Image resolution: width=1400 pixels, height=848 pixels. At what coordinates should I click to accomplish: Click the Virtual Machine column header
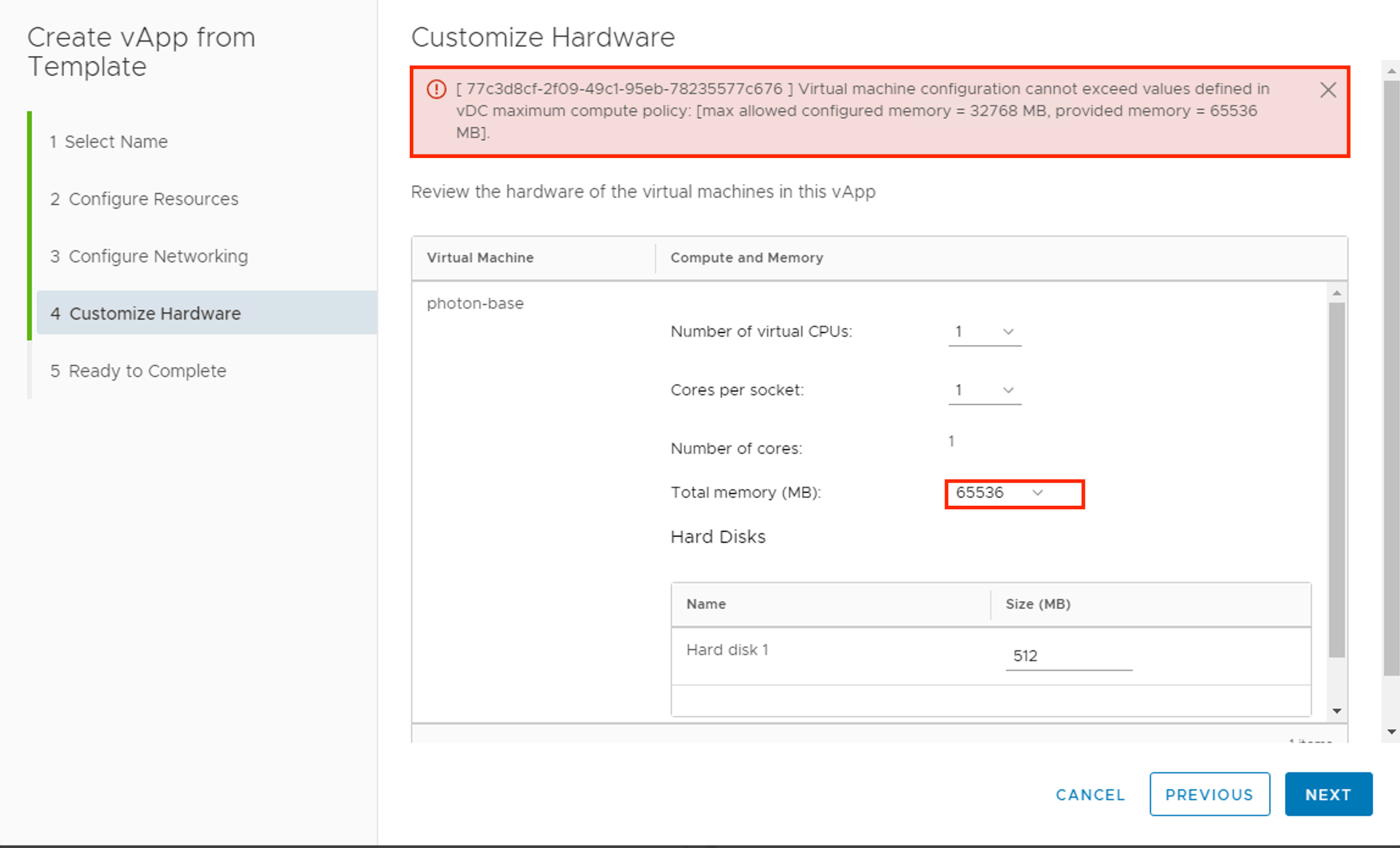[x=480, y=257]
